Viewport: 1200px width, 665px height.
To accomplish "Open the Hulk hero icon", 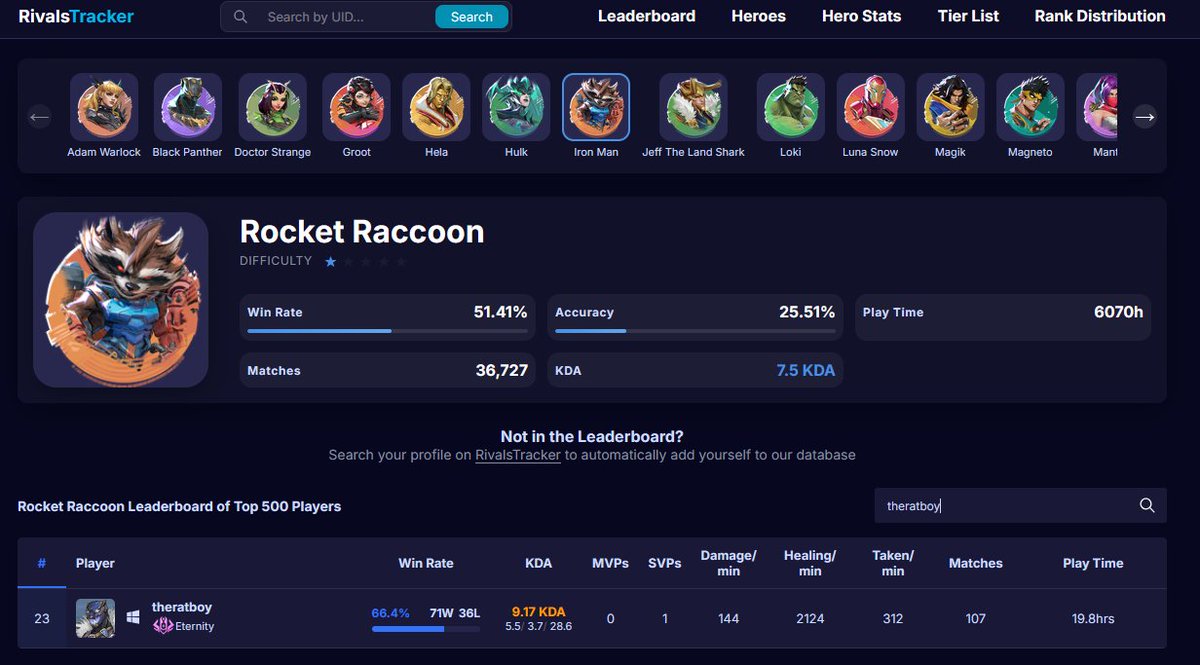I will pyautogui.click(x=516, y=107).
